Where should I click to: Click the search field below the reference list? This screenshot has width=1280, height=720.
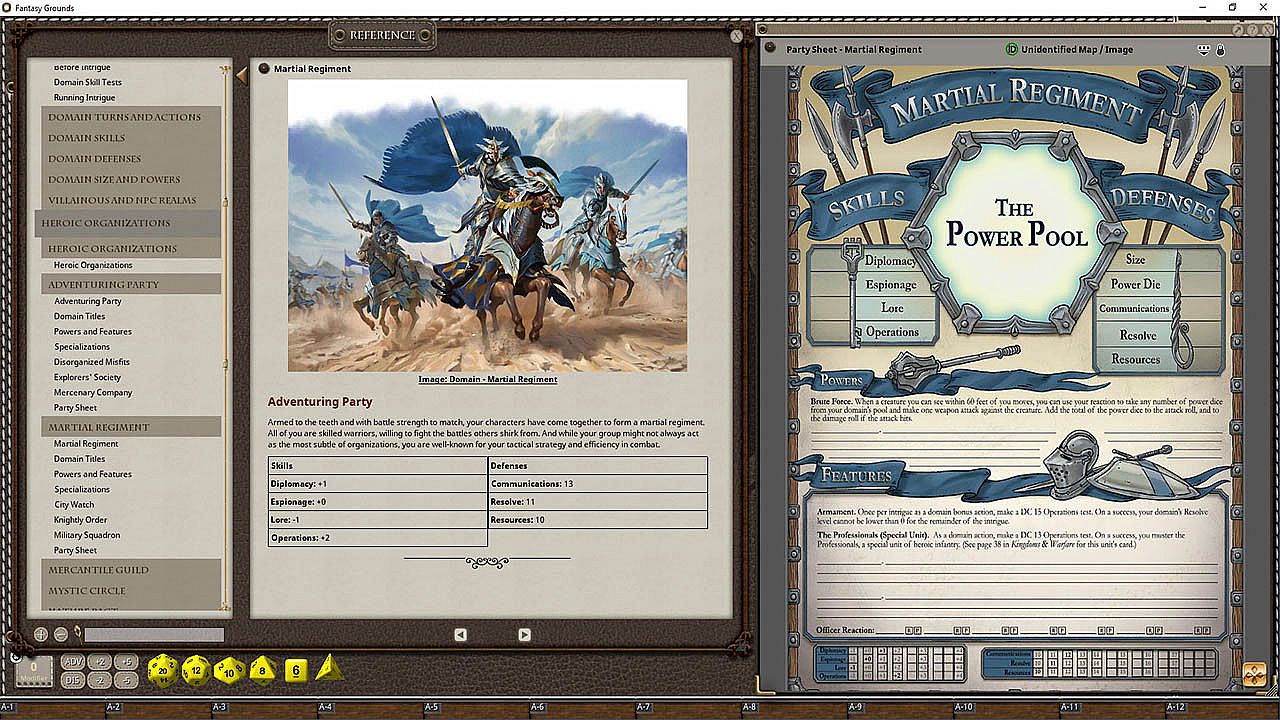tap(154, 634)
